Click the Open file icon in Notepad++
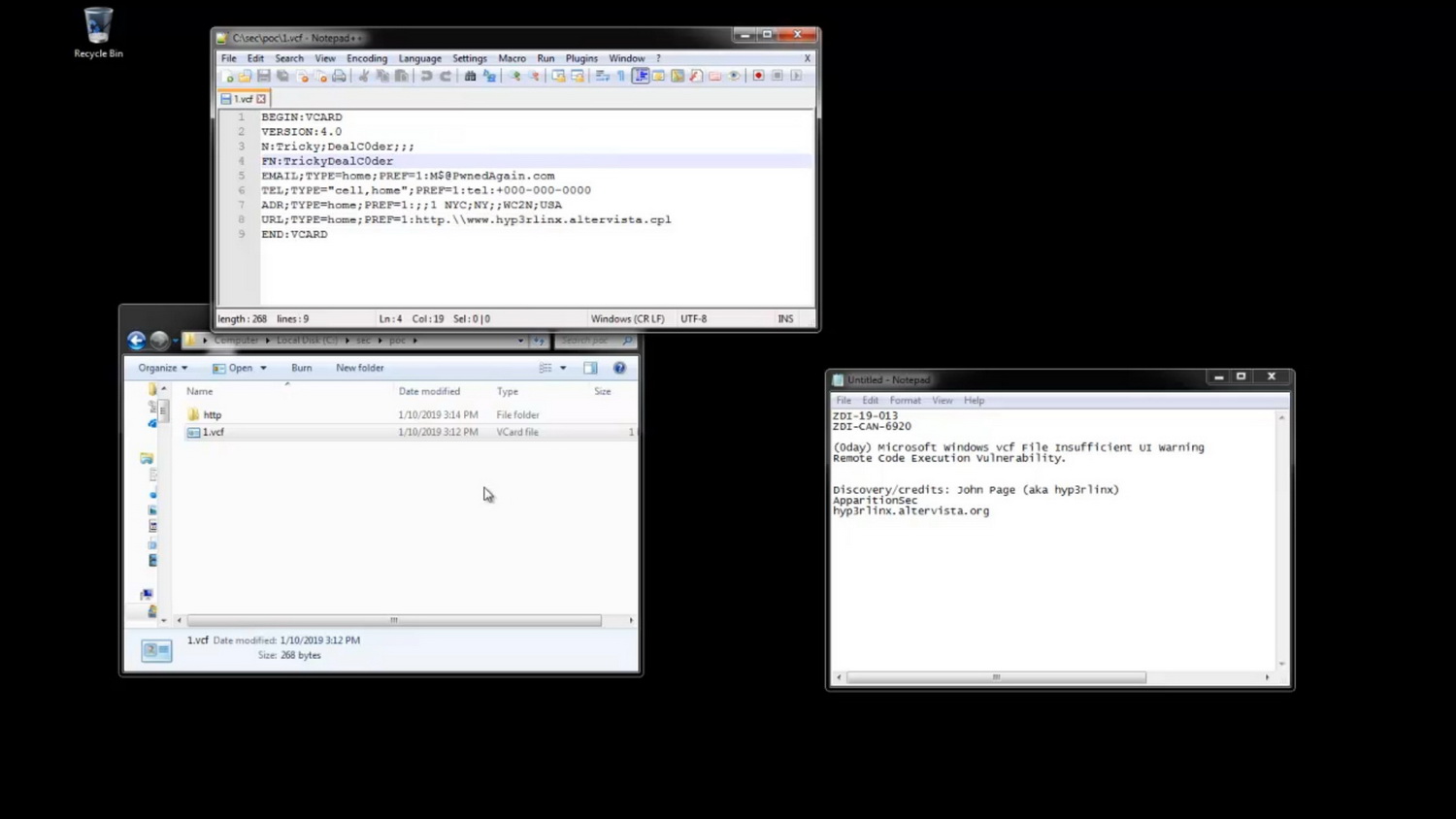Screen dimensions: 1456x819 [x=245, y=76]
